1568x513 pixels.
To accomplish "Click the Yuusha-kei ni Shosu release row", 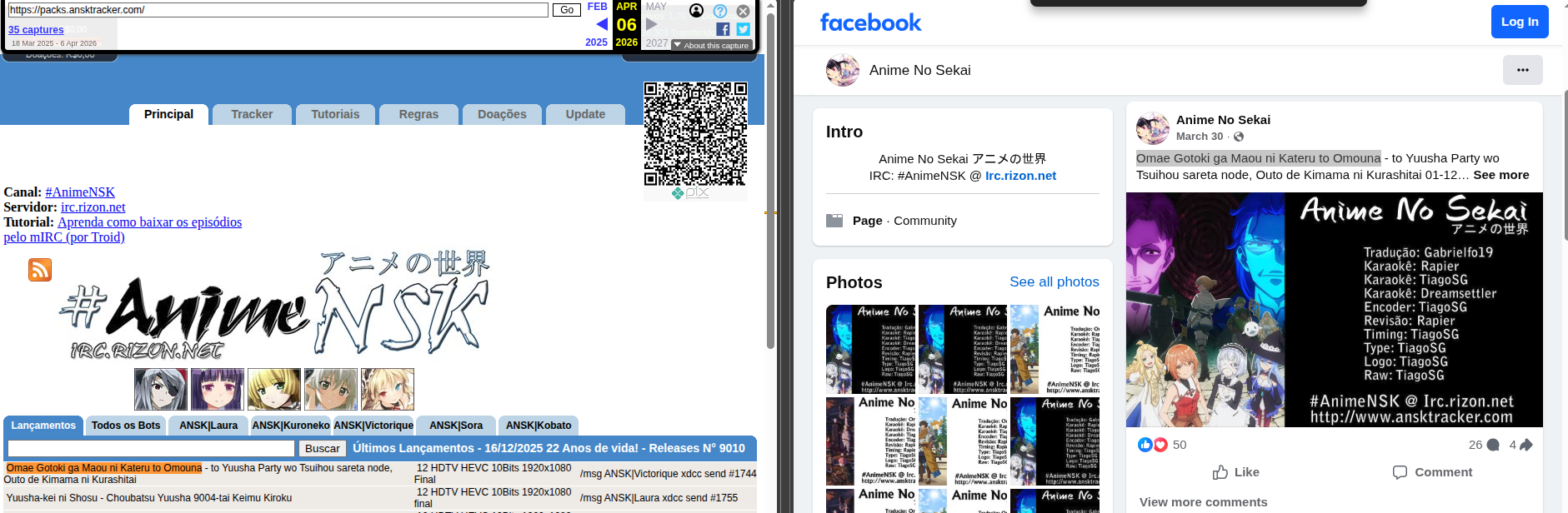I will (x=380, y=498).
